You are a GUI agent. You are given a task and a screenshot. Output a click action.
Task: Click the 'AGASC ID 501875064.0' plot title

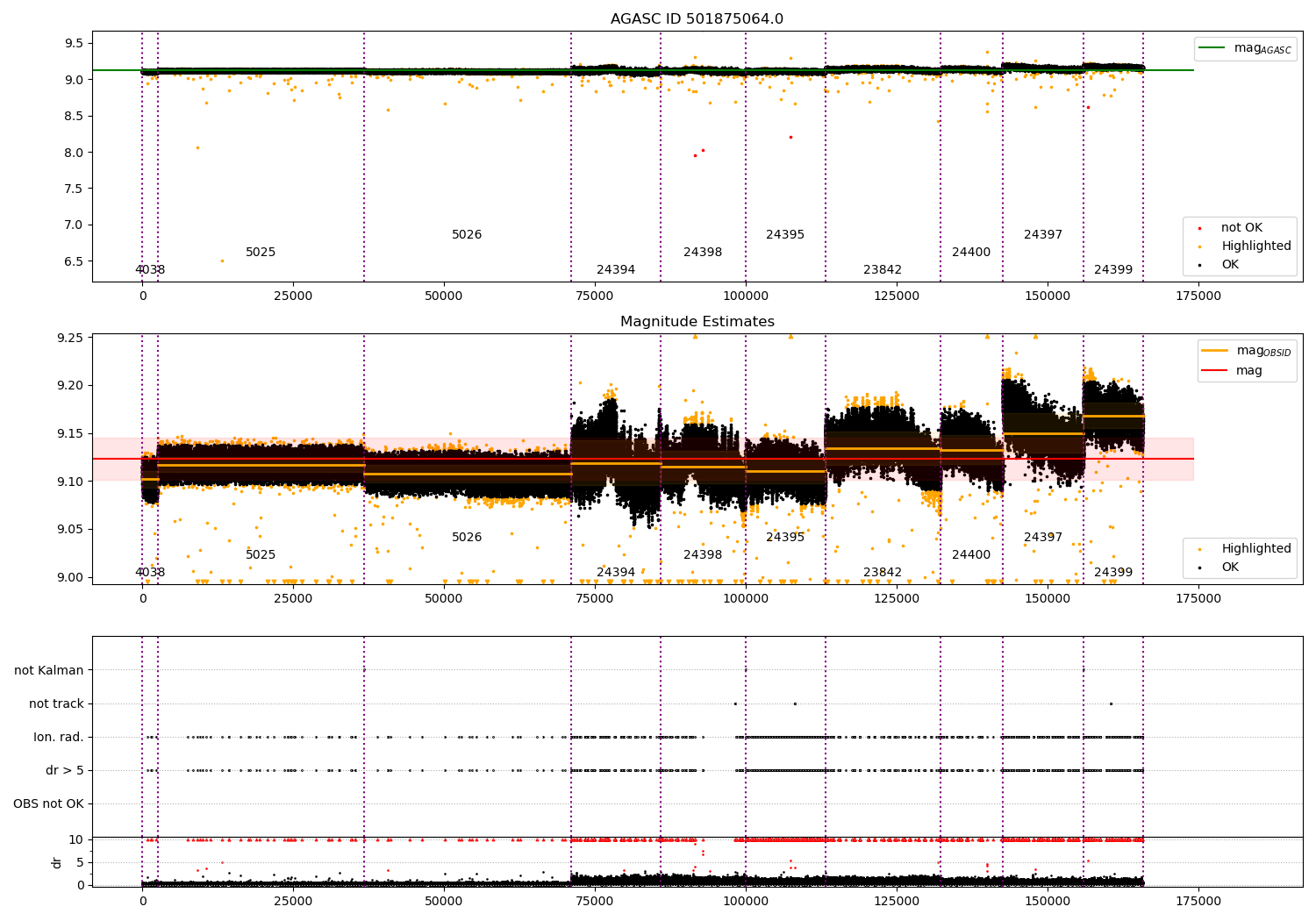click(x=697, y=19)
